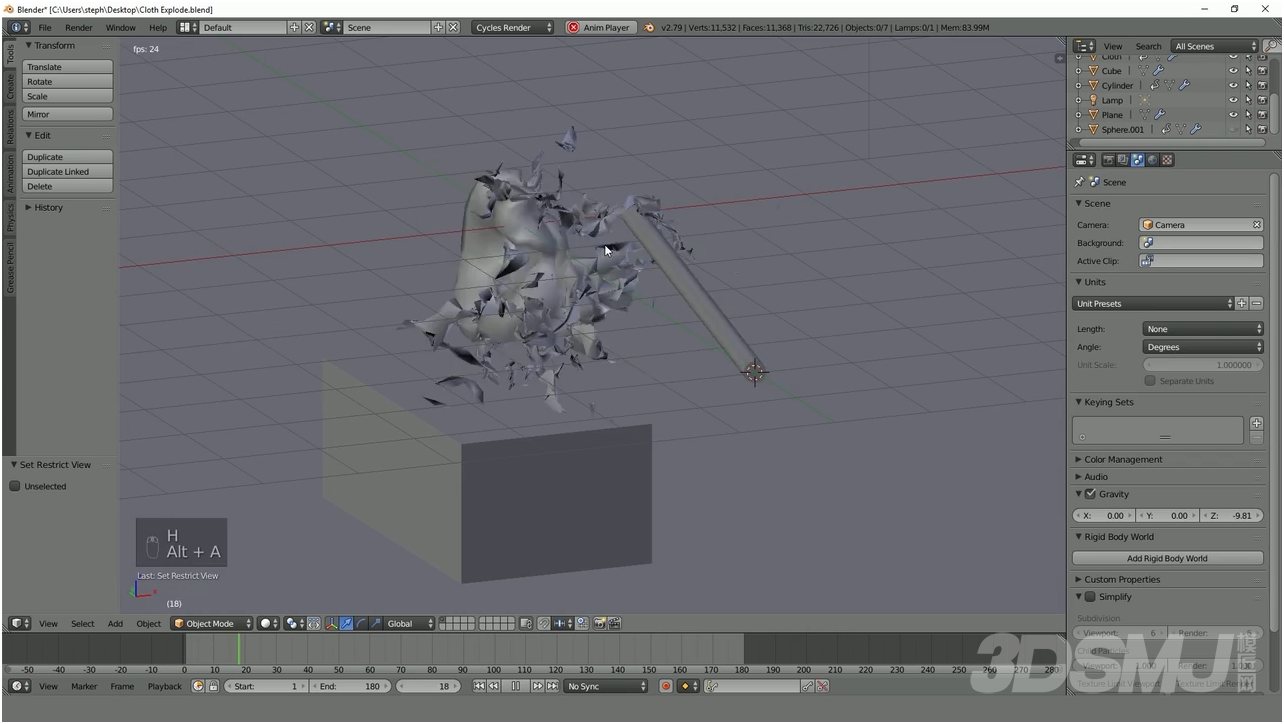This screenshot has height=724, width=1284.
Task: Open the Render menu
Action: [x=78, y=27]
